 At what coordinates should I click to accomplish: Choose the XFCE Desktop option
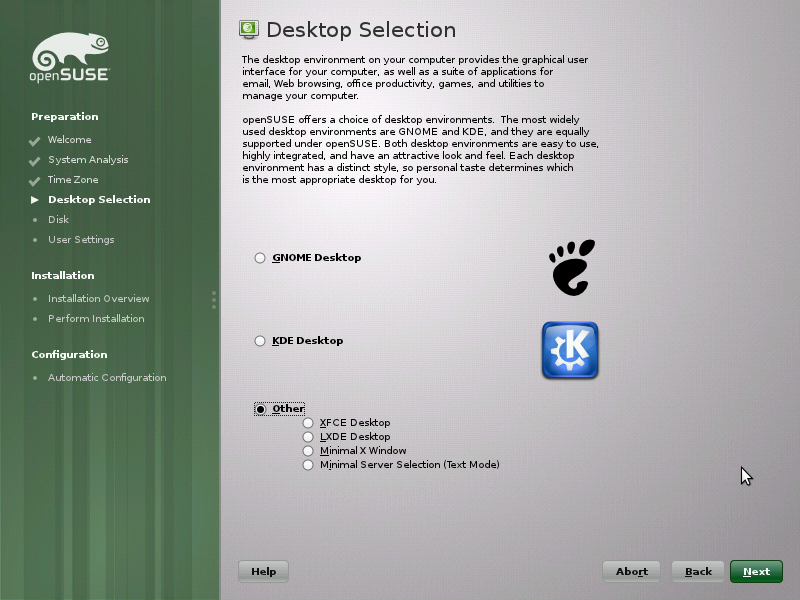[x=308, y=422]
